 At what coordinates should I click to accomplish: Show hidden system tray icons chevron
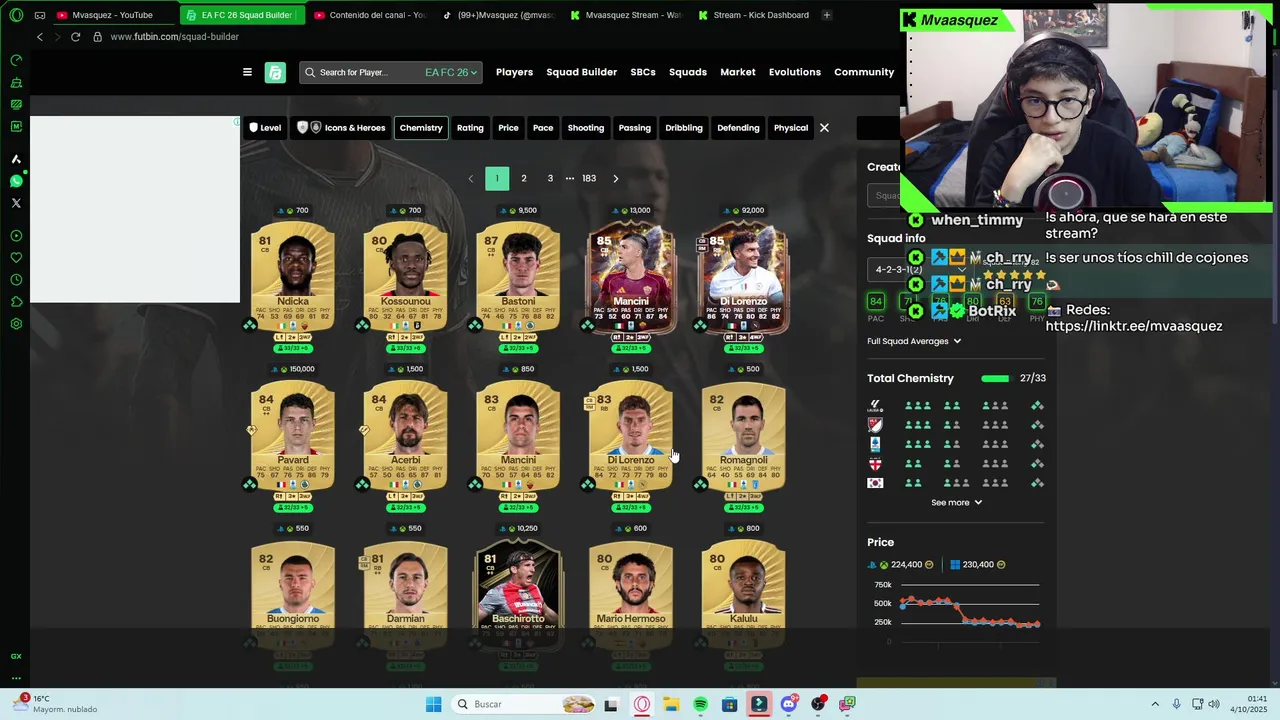pyautogui.click(x=1155, y=704)
